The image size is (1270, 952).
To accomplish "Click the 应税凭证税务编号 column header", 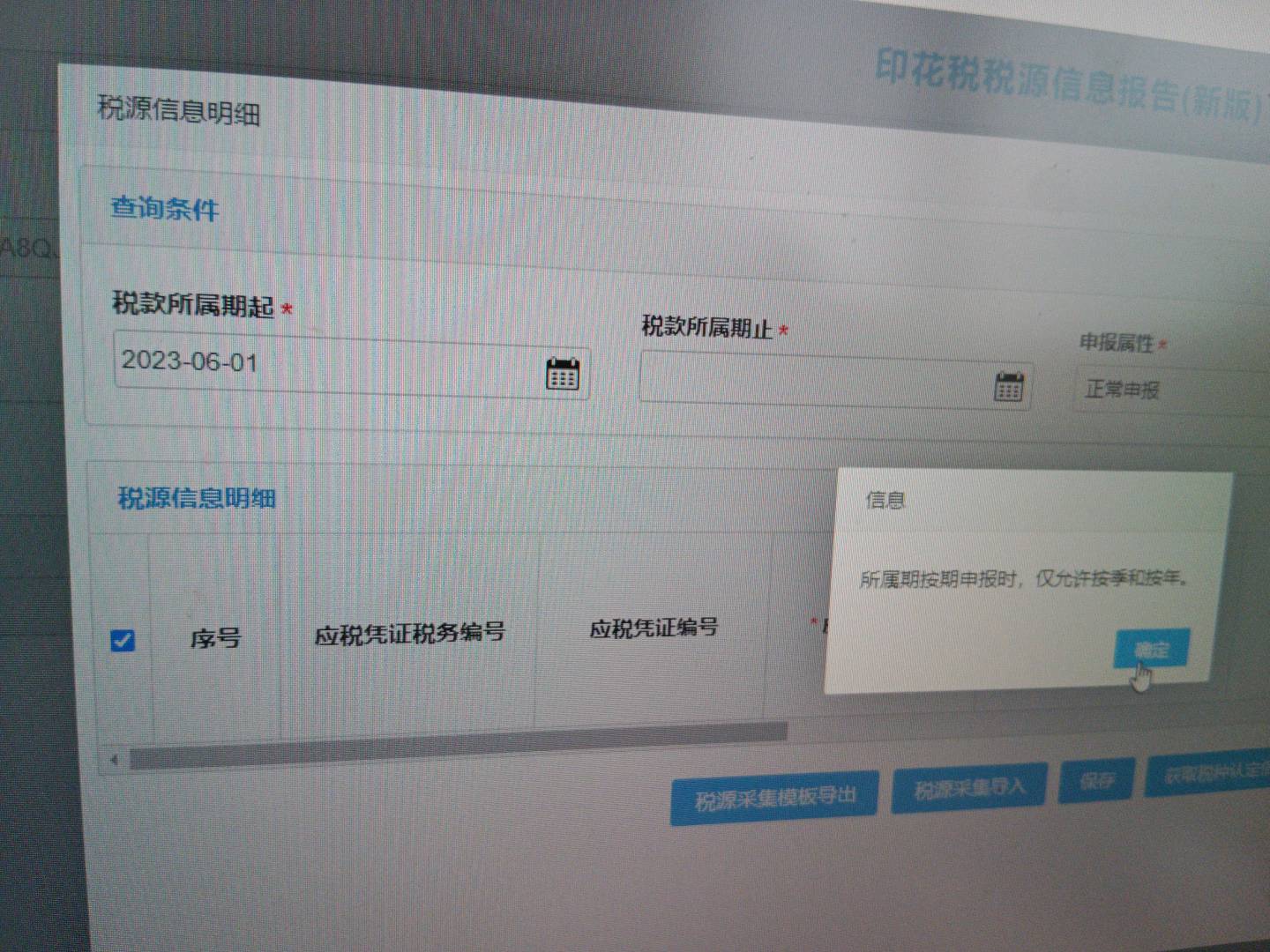I will [x=409, y=633].
